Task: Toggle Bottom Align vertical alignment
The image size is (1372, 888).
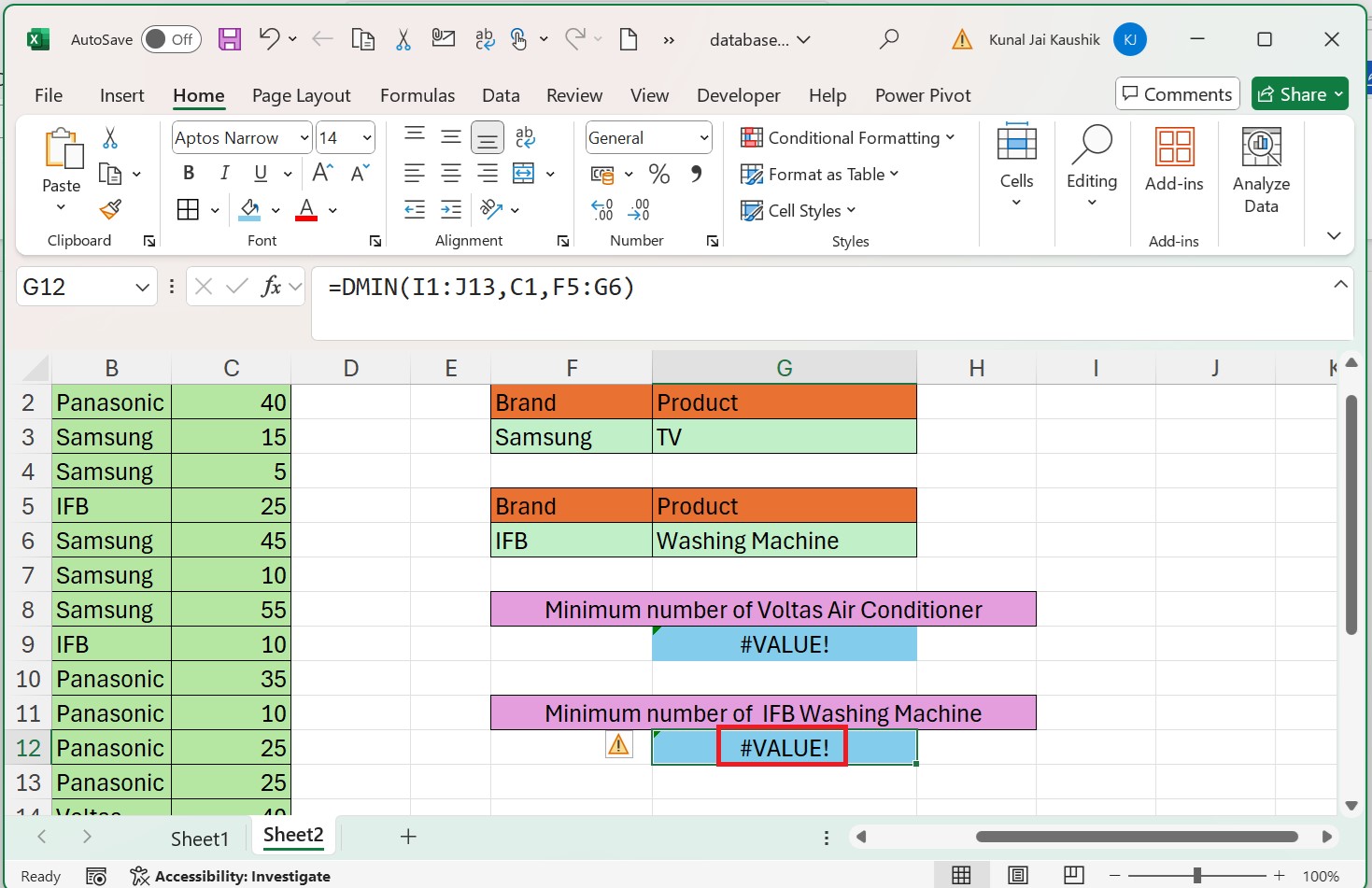Action: (488, 137)
